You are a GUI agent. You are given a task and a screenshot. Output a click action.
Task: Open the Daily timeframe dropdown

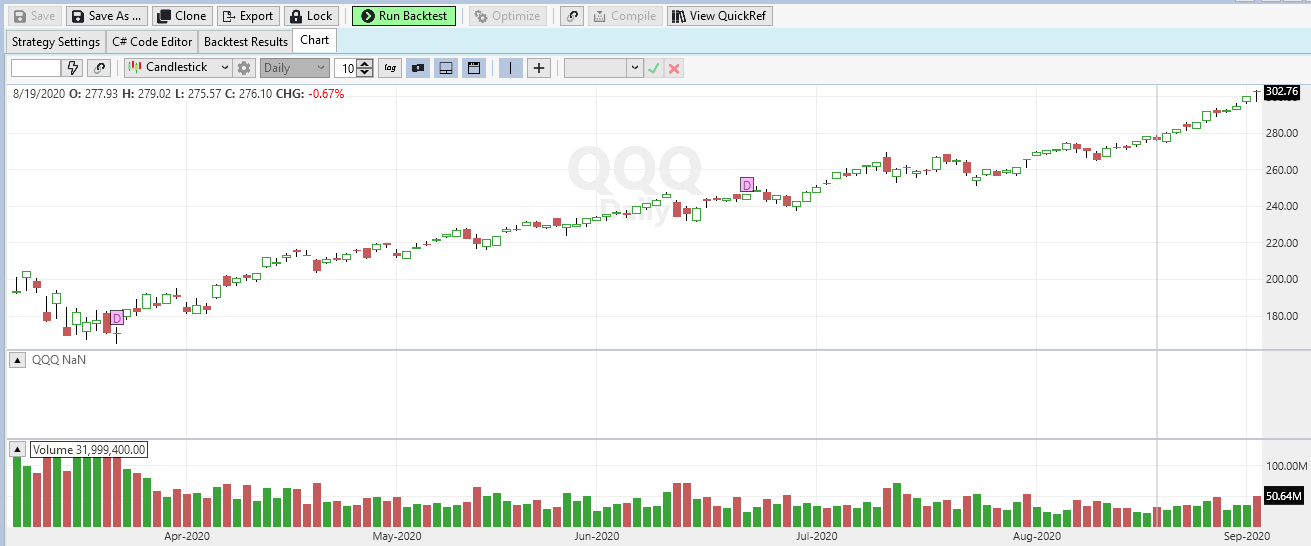tap(294, 68)
